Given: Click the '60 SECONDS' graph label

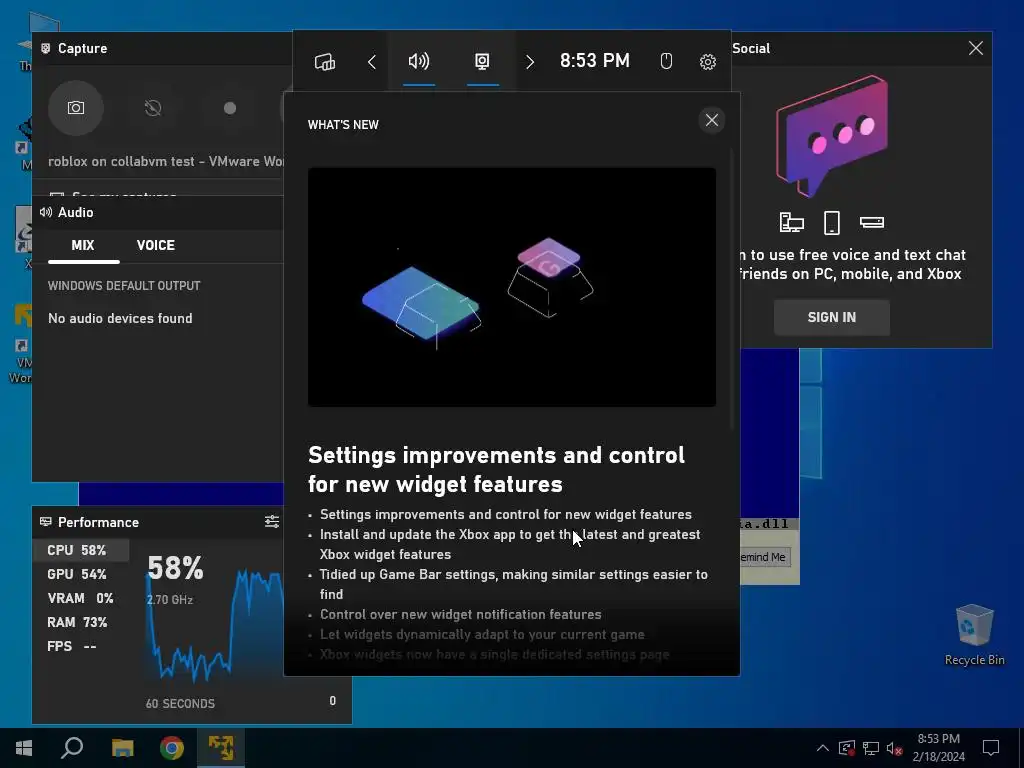Looking at the screenshot, I should pyautogui.click(x=180, y=703).
